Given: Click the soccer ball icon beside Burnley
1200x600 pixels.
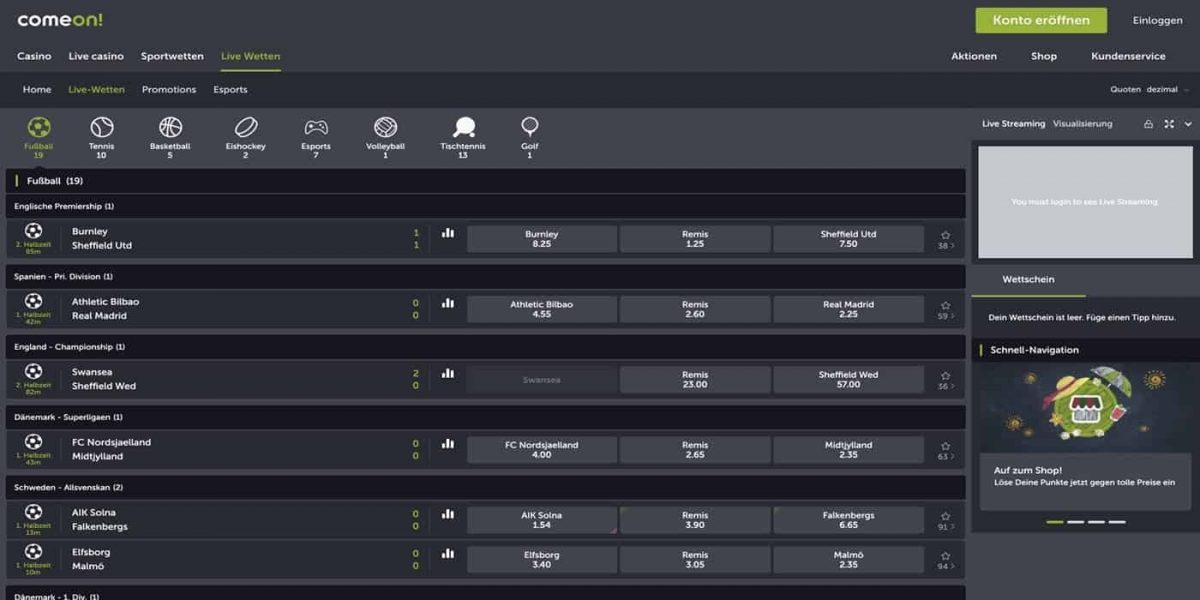Looking at the screenshot, I should [33, 231].
